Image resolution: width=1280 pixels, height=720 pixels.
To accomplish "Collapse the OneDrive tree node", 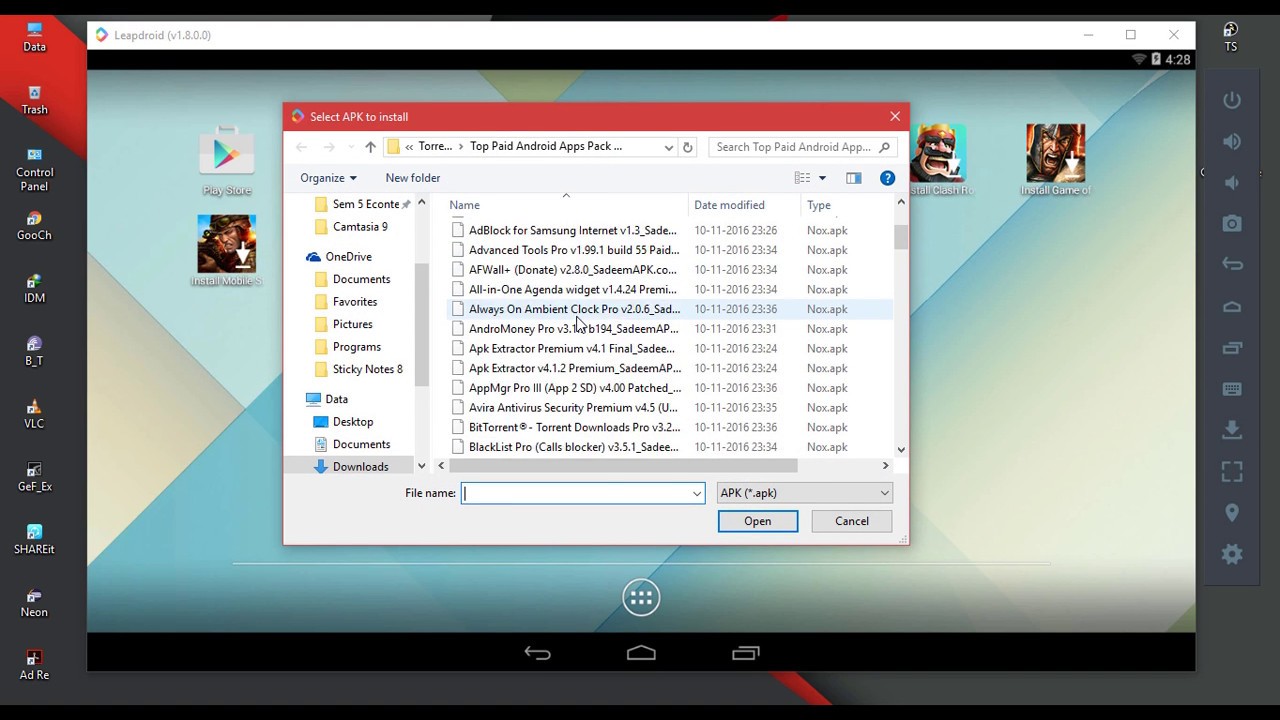I will coord(300,257).
